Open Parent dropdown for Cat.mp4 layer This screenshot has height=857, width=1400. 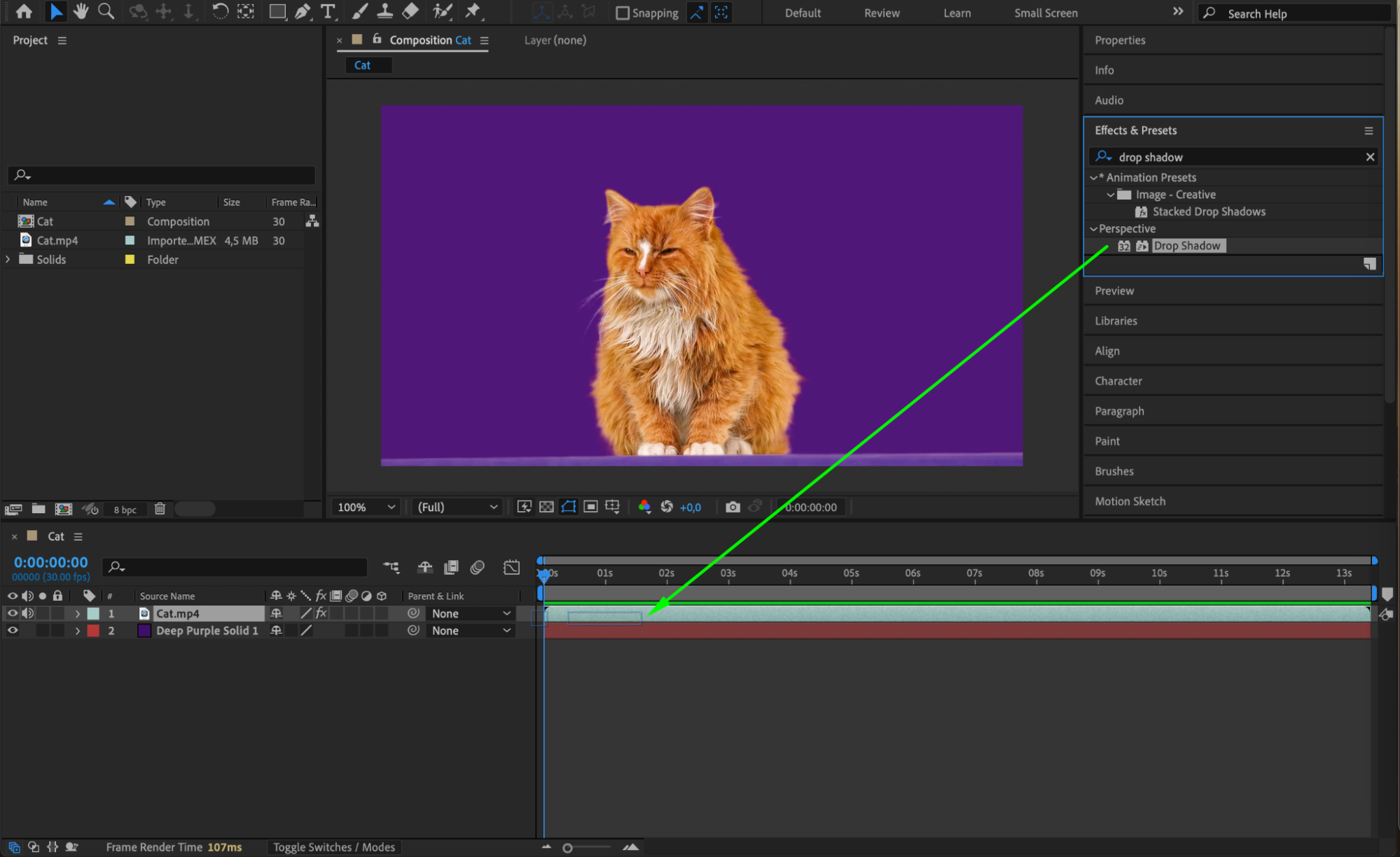tap(471, 613)
